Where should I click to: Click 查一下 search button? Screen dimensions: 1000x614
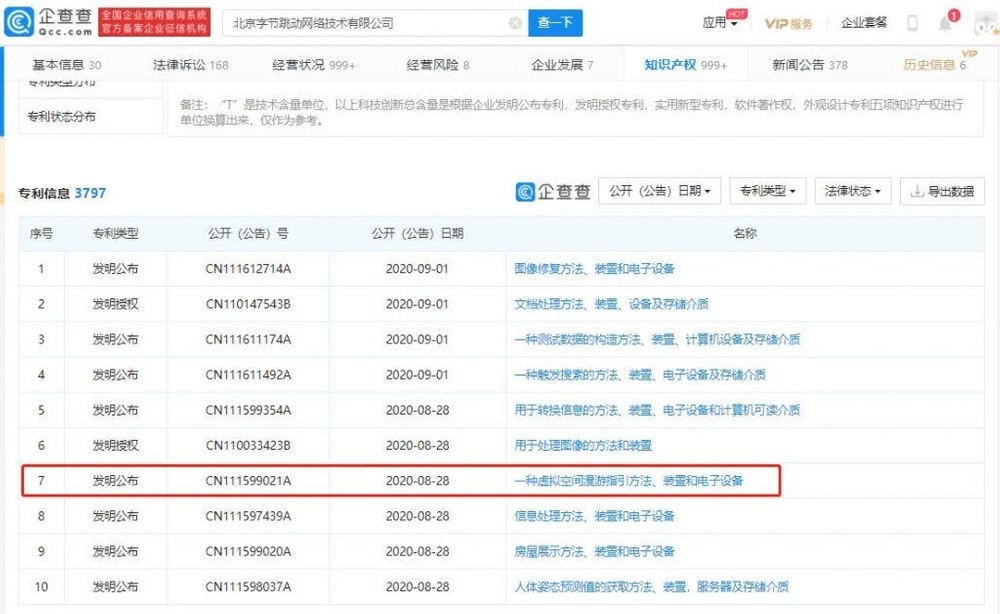click(x=555, y=23)
